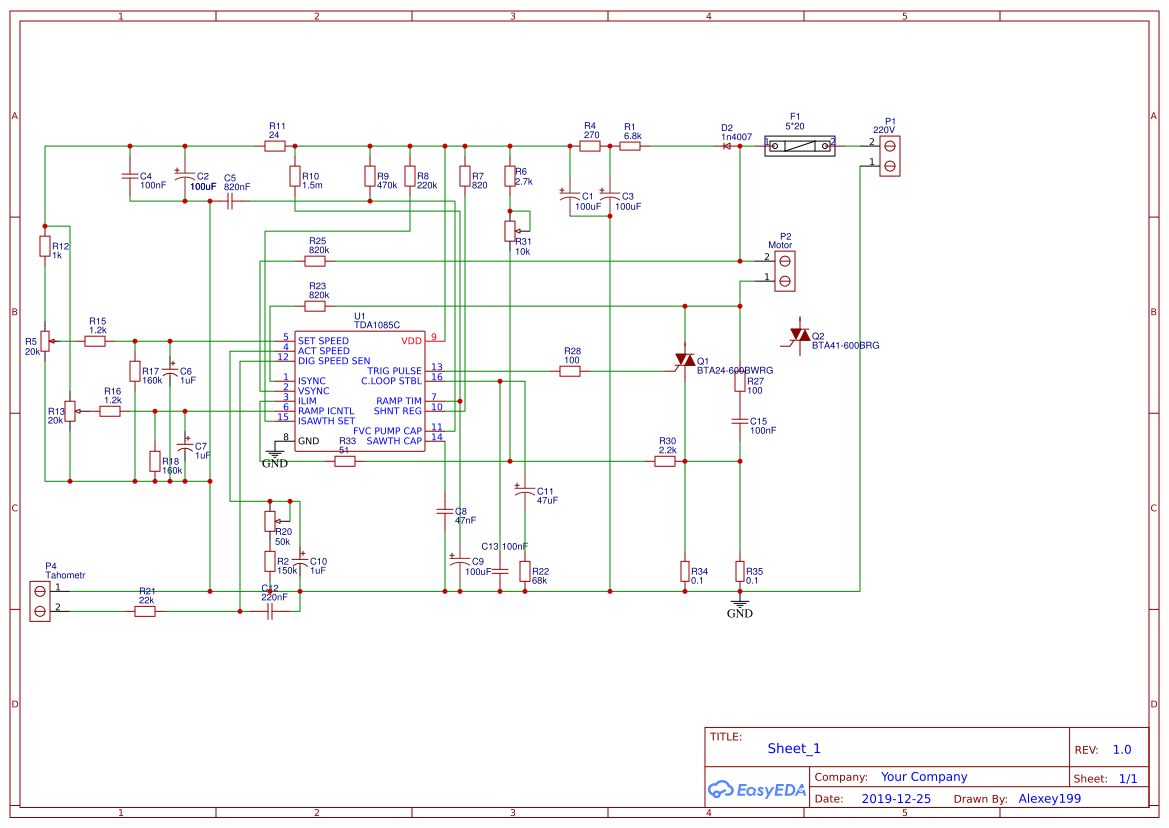Select the U1 TDA1085C chip body
This screenshot has height=828, width=1169.
[x=360, y=391]
